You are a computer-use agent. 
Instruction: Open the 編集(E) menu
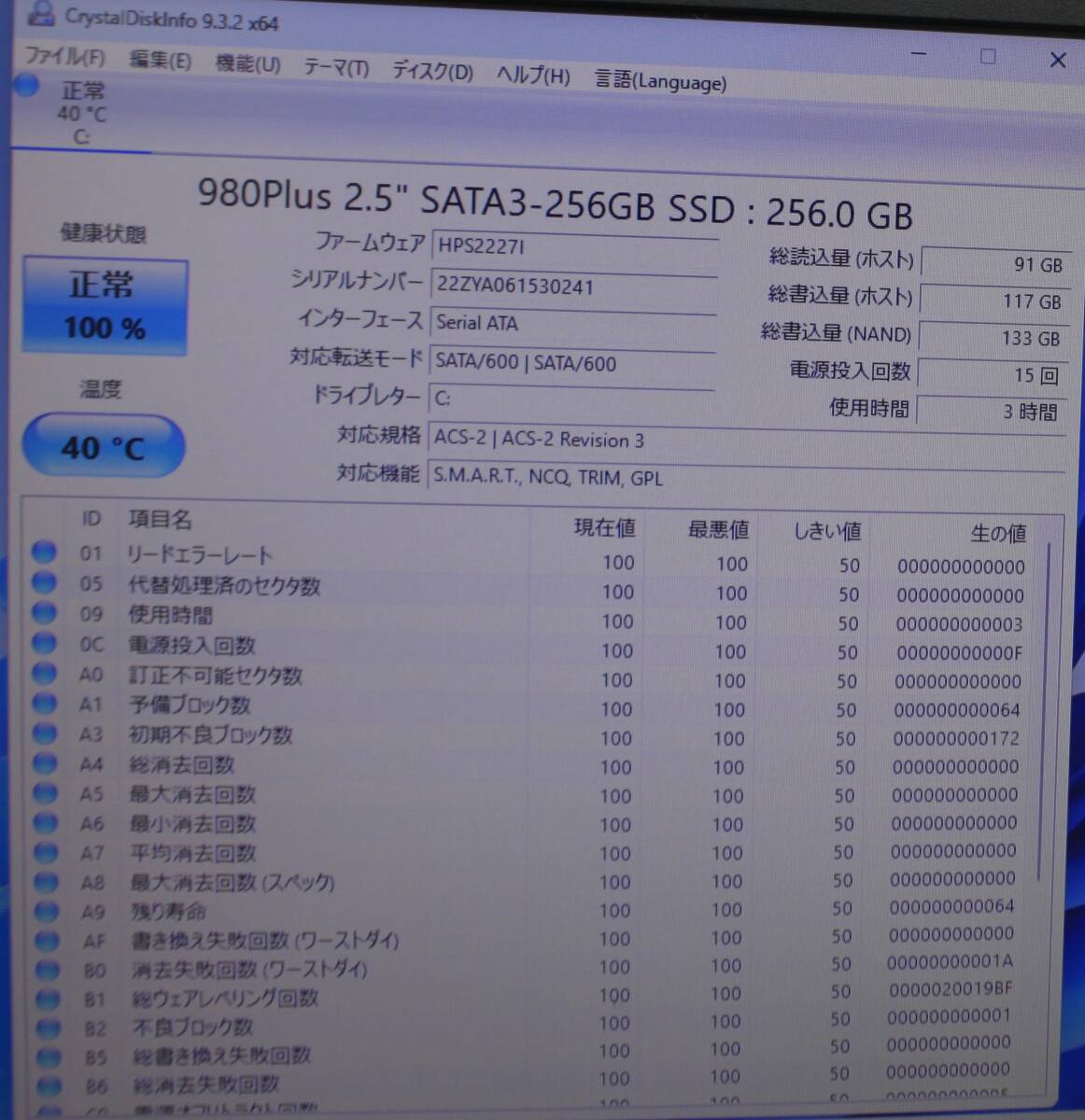tap(160, 61)
